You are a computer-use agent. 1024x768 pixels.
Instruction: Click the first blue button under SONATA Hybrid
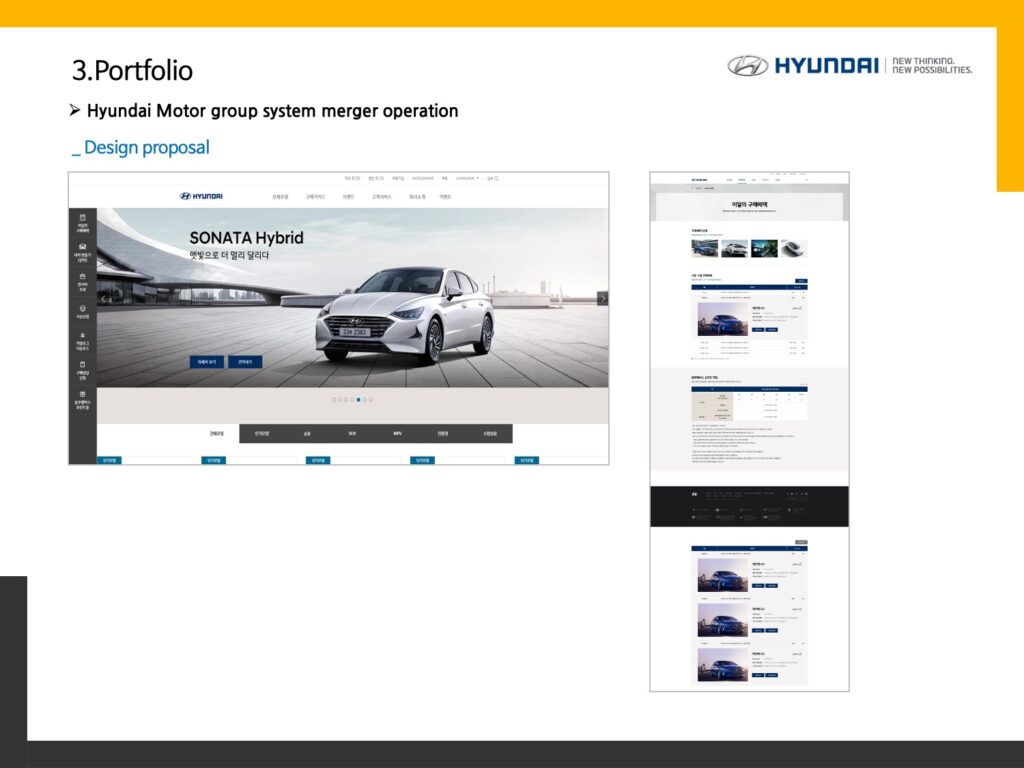click(207, 362)
